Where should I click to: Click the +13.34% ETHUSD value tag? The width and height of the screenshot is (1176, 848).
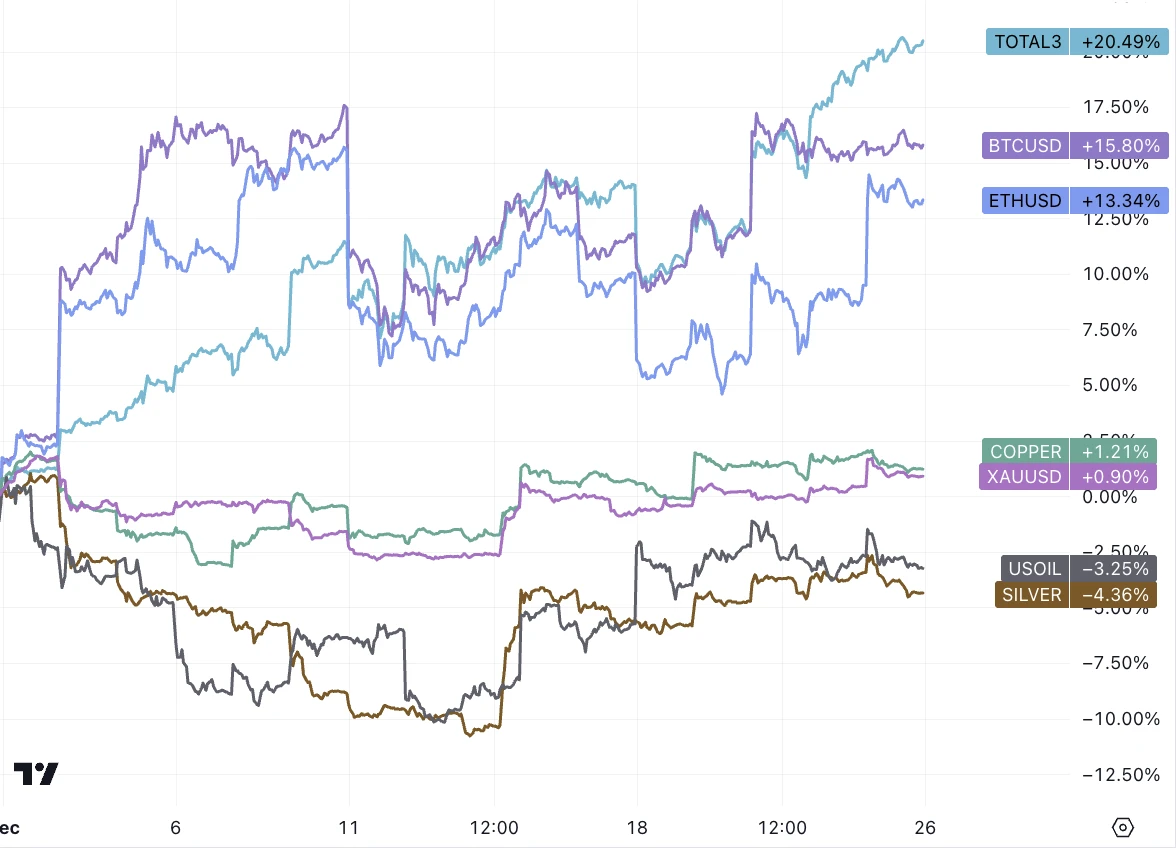1116,201
